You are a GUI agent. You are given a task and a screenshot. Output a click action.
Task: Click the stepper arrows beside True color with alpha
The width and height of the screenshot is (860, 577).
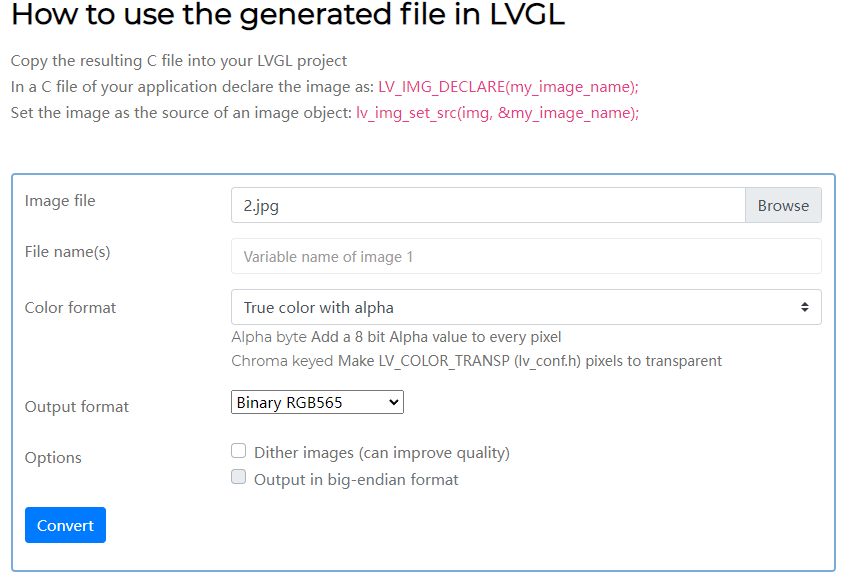pos(807,307)
